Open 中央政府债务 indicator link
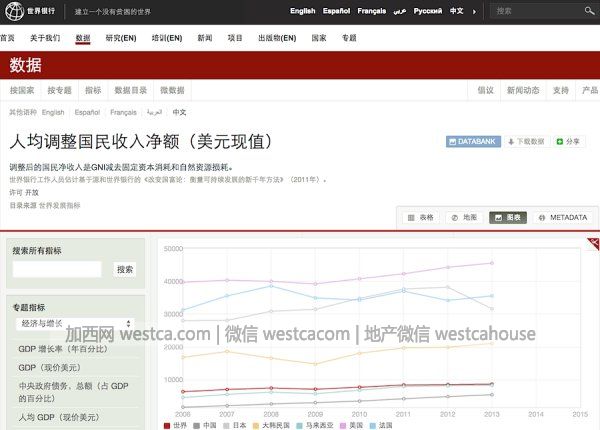This screenshot has height=430, width=600. tap(73, 392)
